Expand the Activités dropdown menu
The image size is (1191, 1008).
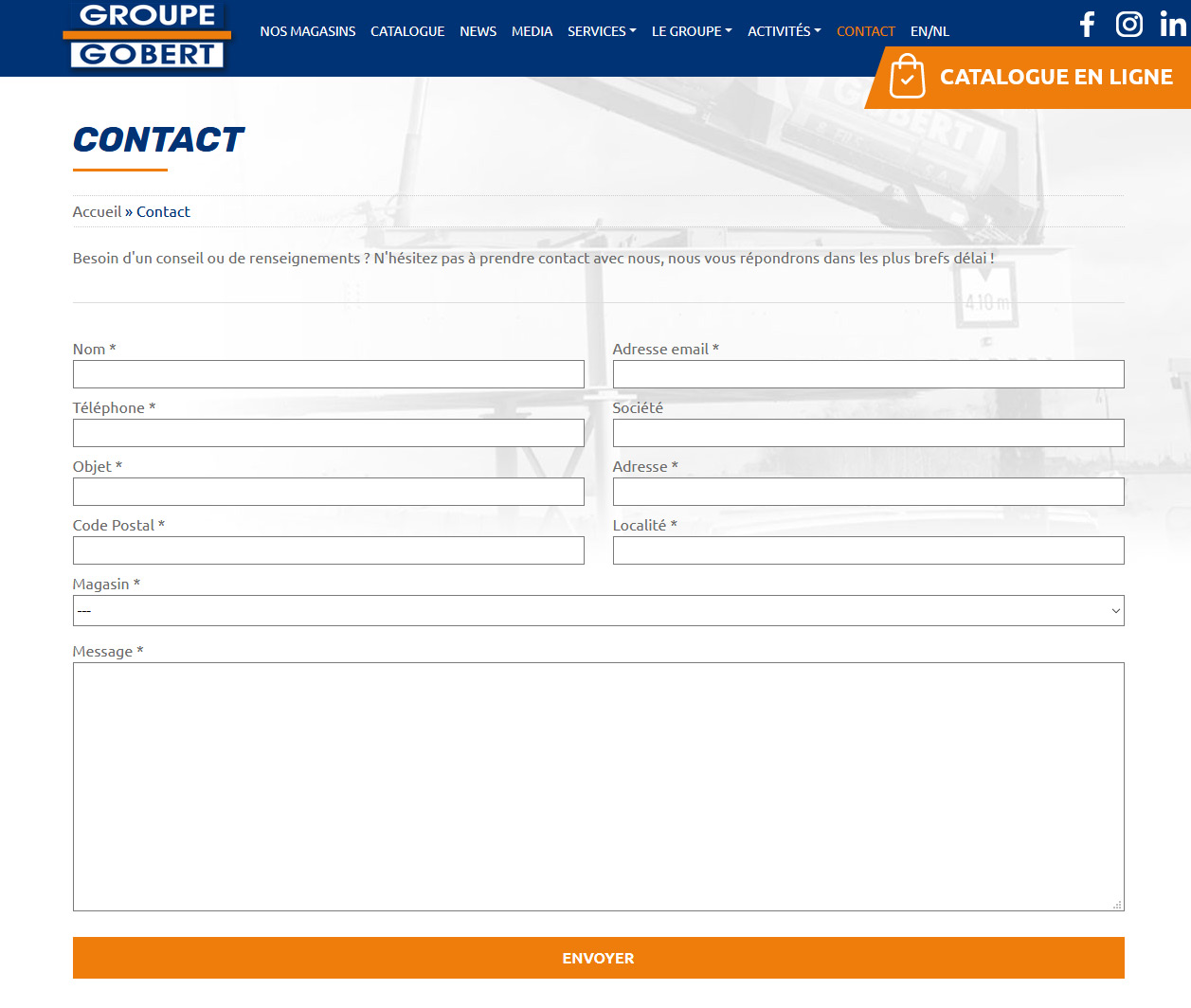785,31
